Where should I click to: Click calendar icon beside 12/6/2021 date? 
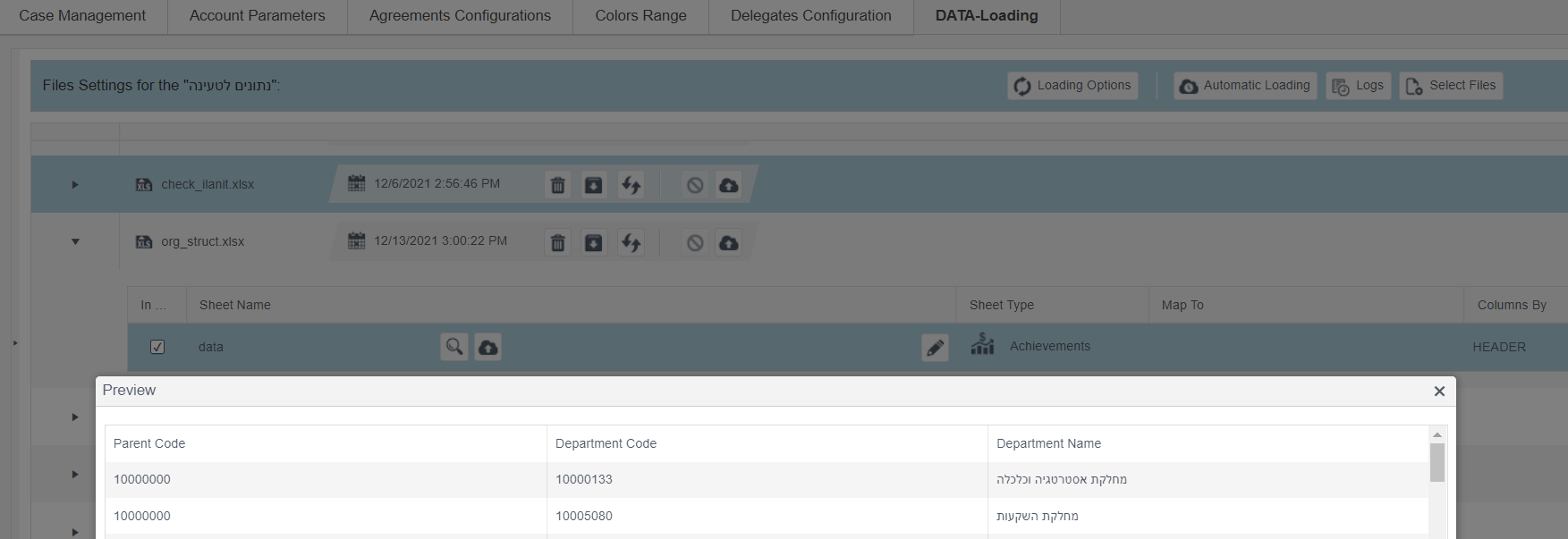tap(356, 183)
